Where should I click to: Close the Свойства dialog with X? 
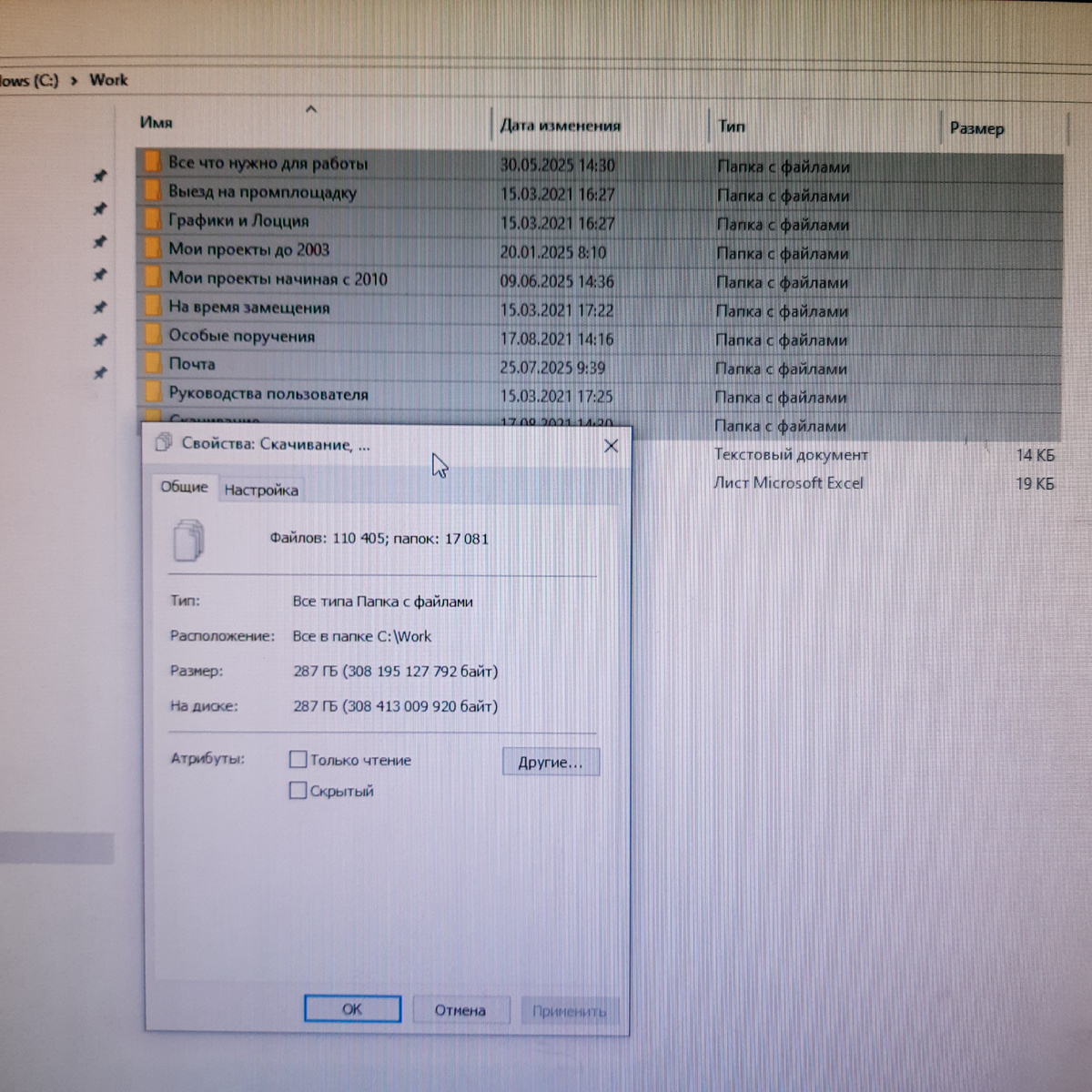tap(611, 445)
